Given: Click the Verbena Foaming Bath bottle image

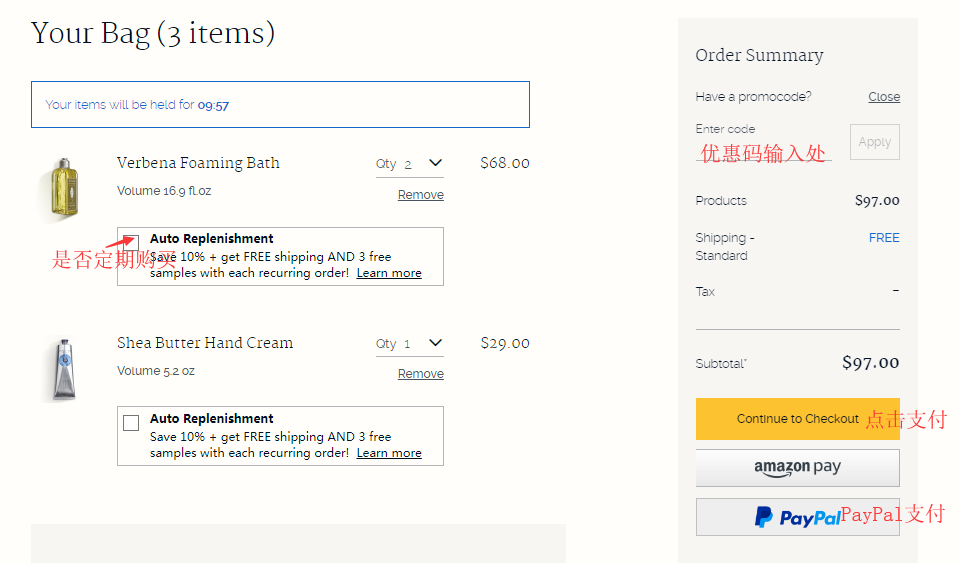Looking at the screenshot, I should click(64, 190).
